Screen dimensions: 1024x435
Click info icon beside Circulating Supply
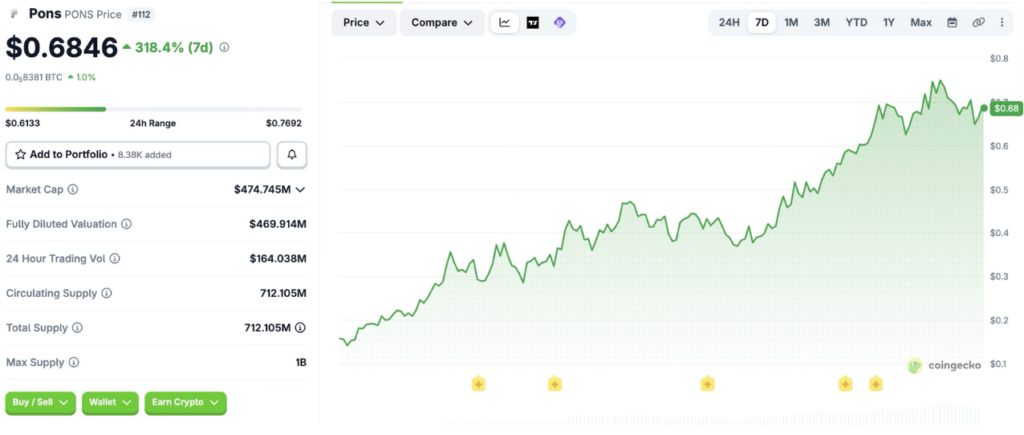click(106, 293)
